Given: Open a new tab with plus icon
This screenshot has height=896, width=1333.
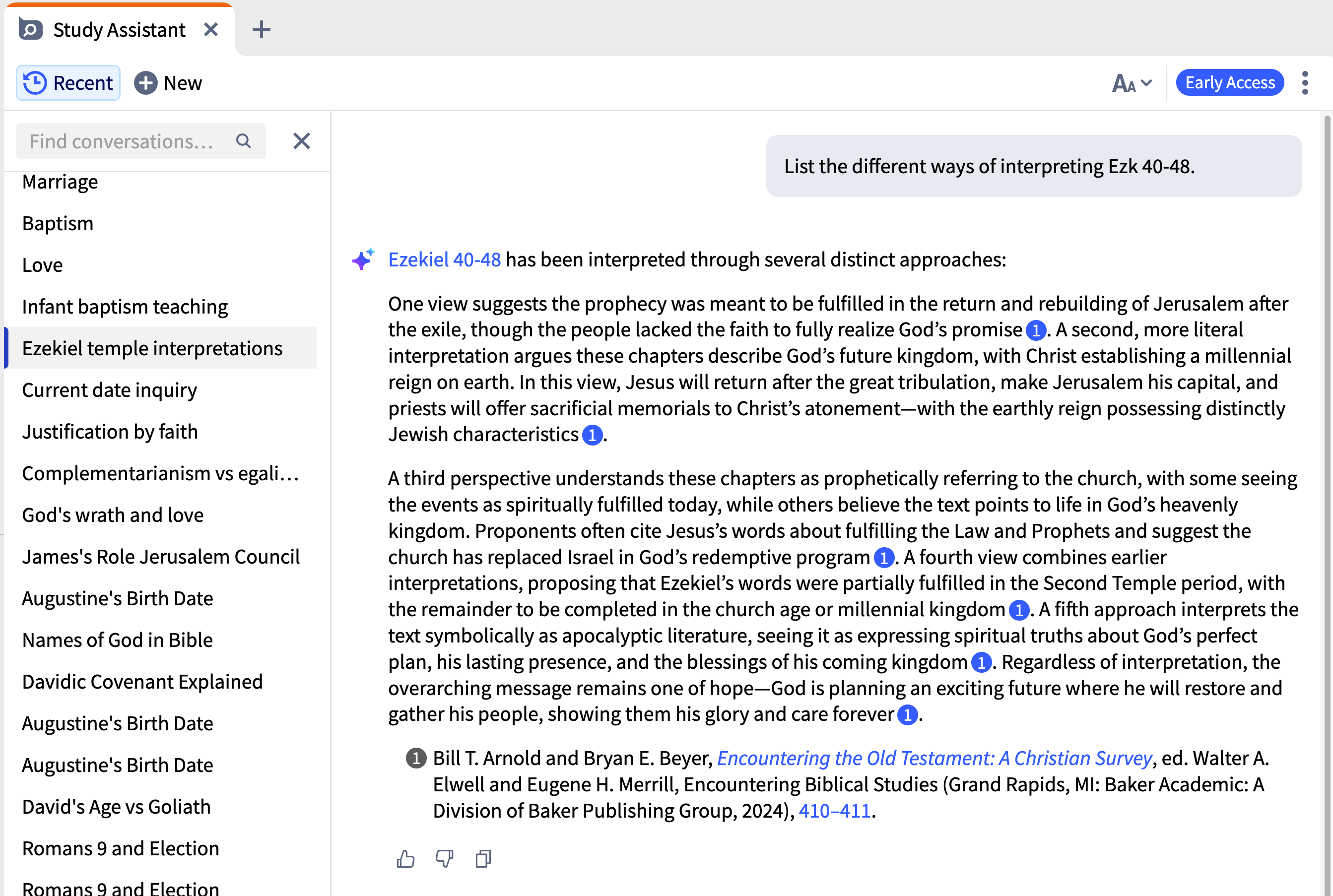Looking at the screenshot, I should [x=261, y=29].
